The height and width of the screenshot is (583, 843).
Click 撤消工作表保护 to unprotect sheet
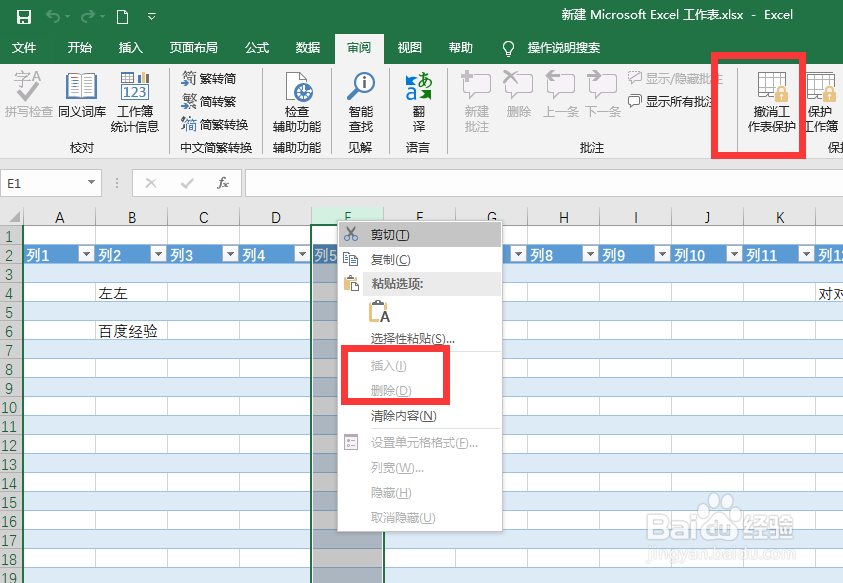point(770,100)
